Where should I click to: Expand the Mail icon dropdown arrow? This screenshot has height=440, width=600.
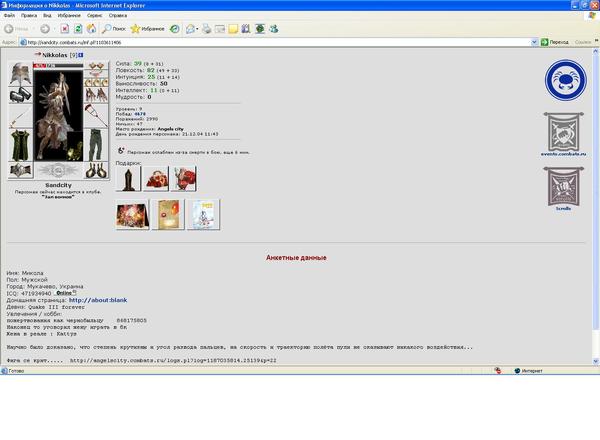197,29
